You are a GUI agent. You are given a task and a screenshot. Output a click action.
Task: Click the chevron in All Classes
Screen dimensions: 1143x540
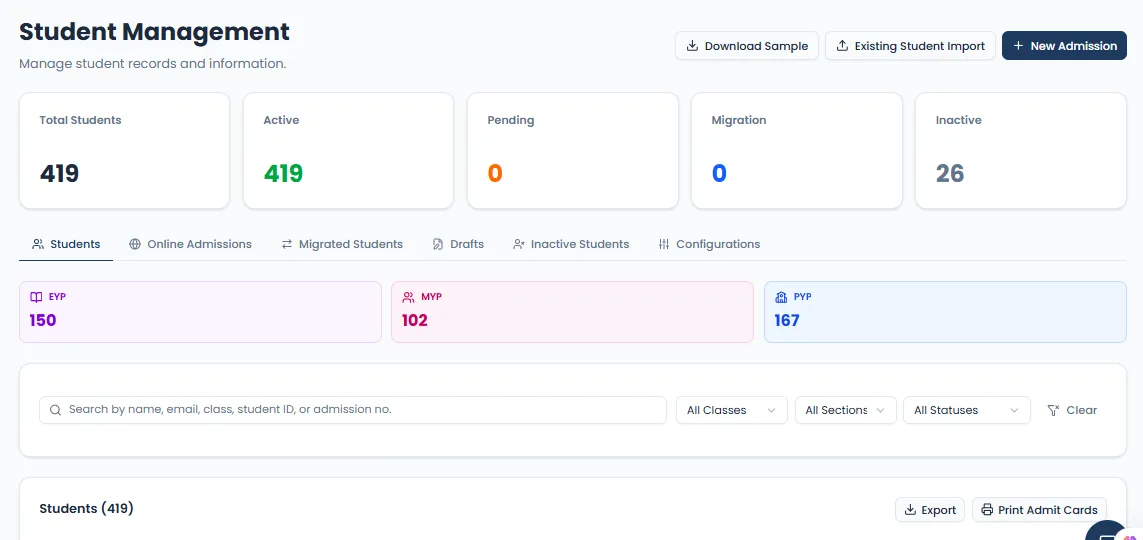pyautogui.click(x=771, y=410)
